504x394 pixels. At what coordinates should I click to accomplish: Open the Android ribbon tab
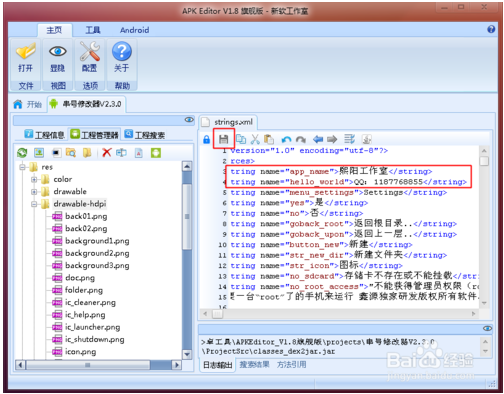click(x=134, y=30)
